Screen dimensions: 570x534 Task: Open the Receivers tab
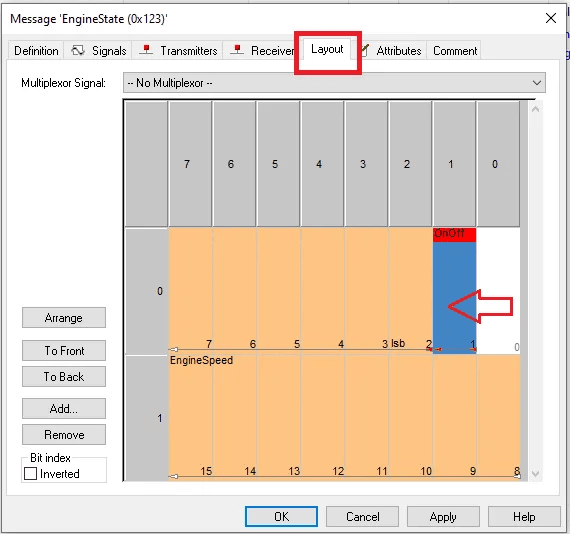(x=262, y=51)
